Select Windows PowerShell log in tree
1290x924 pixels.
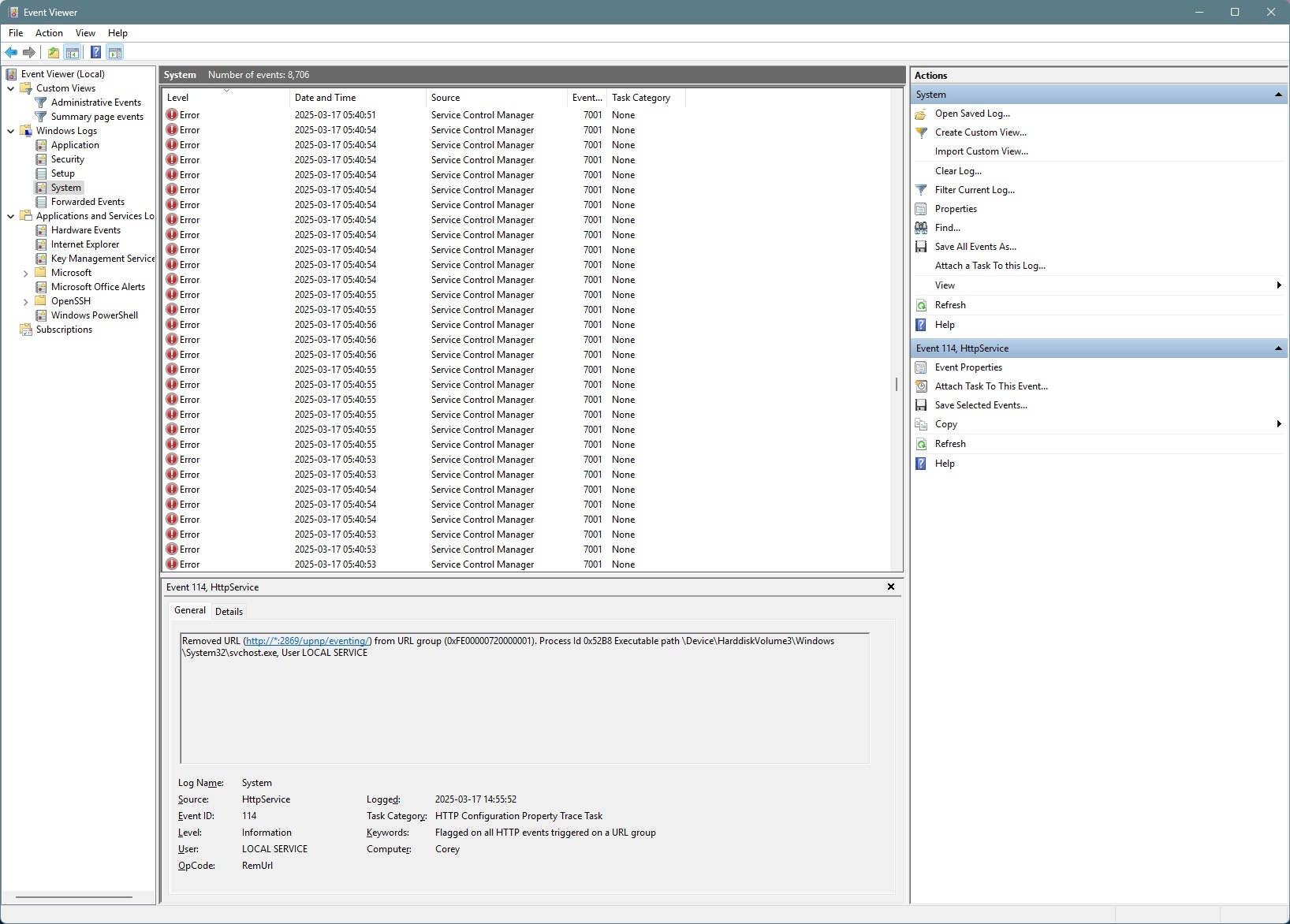[x=95, y=315]
